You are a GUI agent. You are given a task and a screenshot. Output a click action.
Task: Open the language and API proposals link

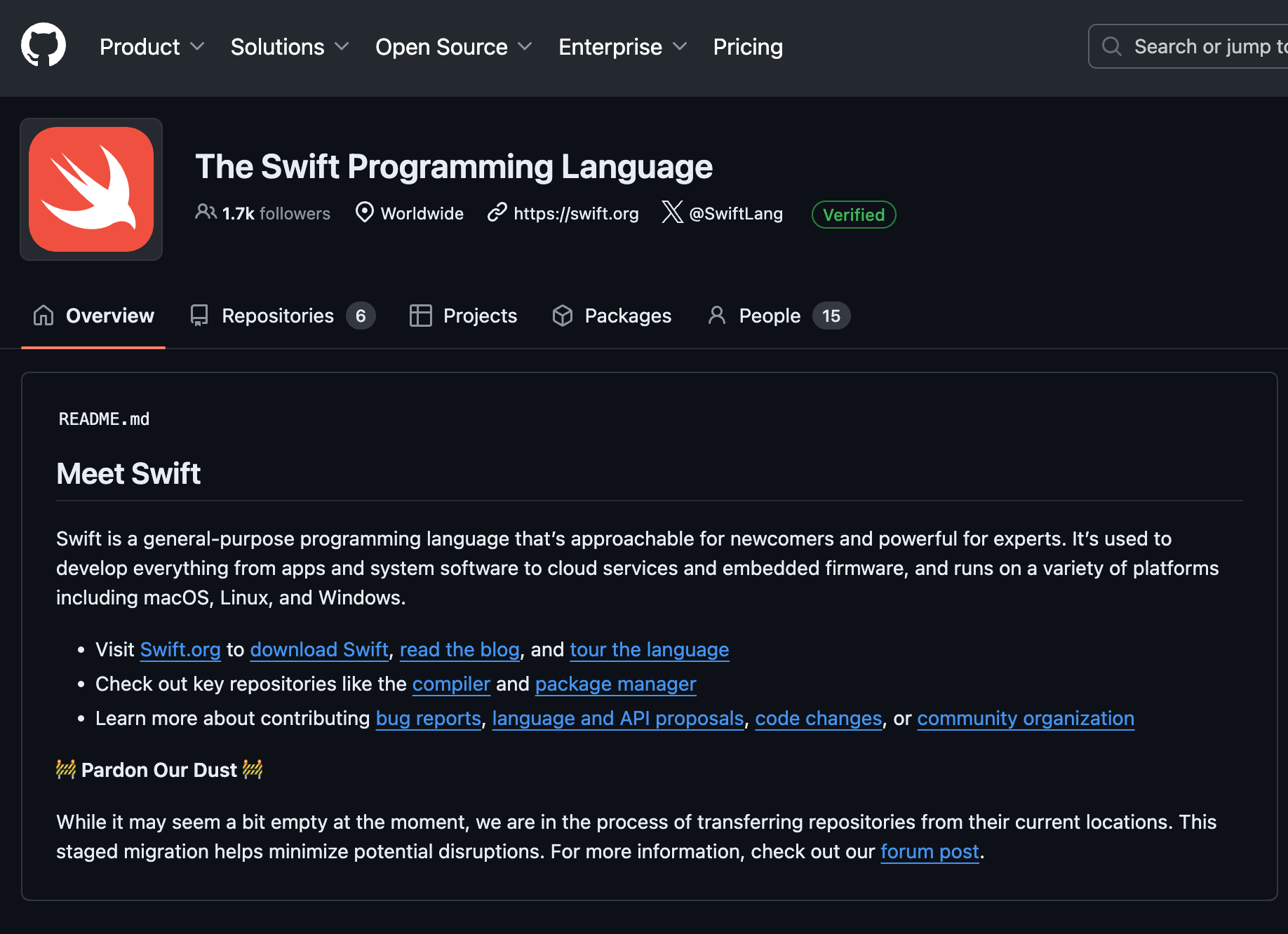pyautogui.click(x=618, y=718)
